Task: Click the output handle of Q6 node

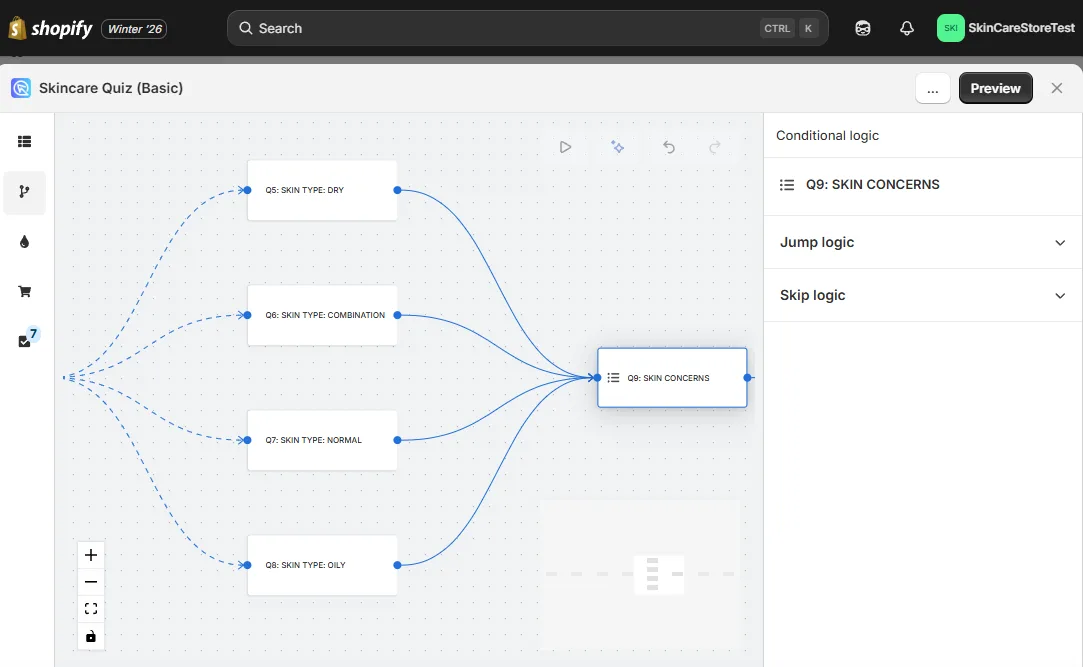Action: pyautogui.click(x=397, y=315)
